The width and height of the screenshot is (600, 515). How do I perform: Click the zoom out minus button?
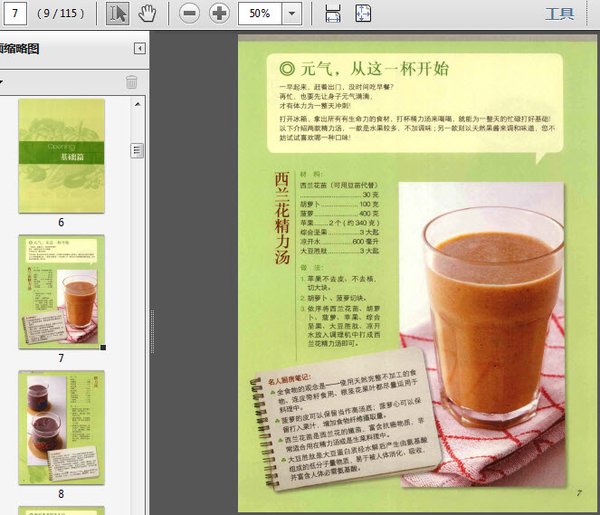189,13
